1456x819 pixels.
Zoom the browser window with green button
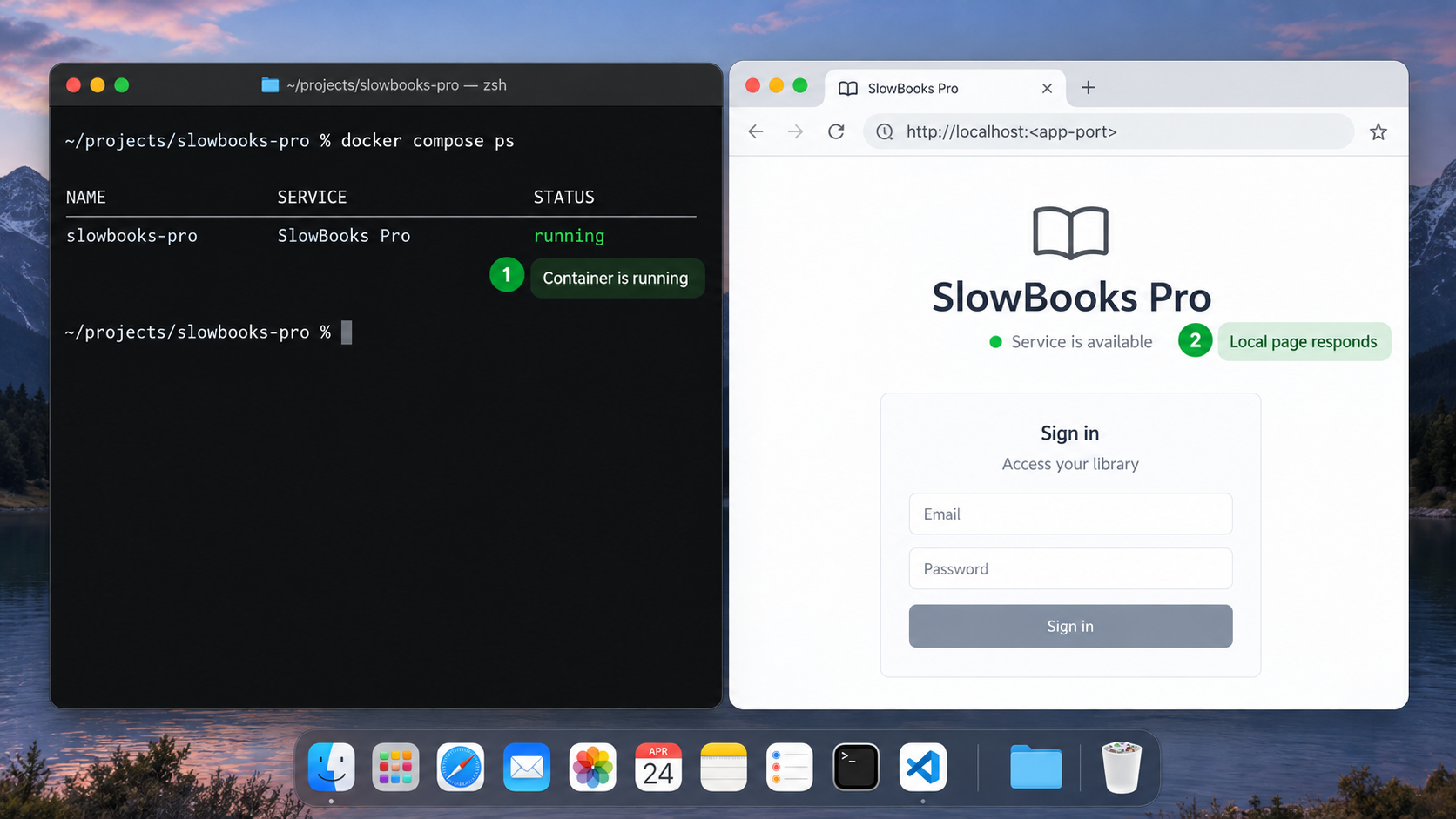(800, 84)
